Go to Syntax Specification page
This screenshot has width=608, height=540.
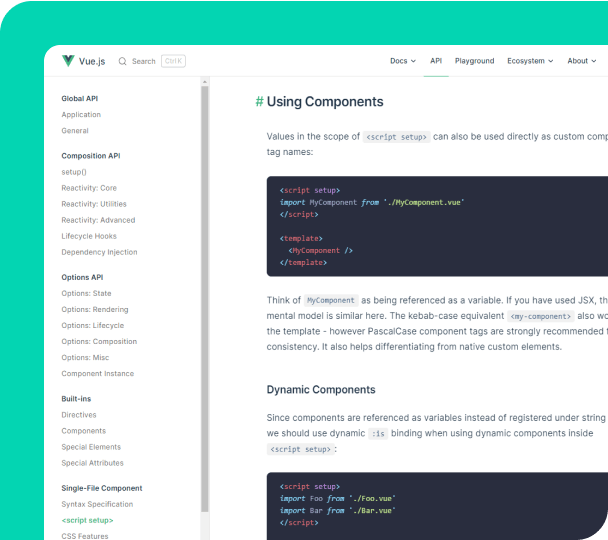pos(97,504)
